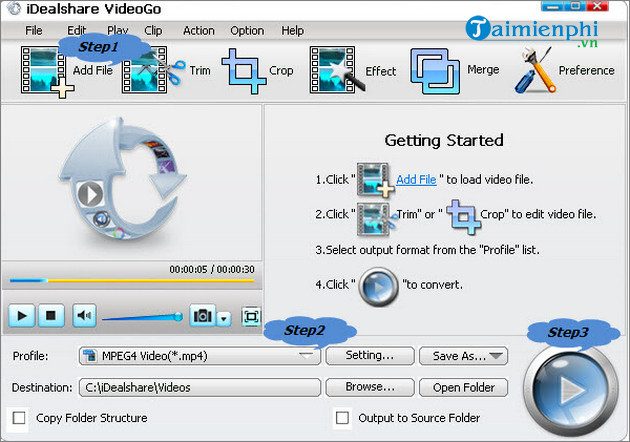Viewport: 630px width, 442px height.
Task: Click the Add File toolbar icon
Action: pos(45,71)
